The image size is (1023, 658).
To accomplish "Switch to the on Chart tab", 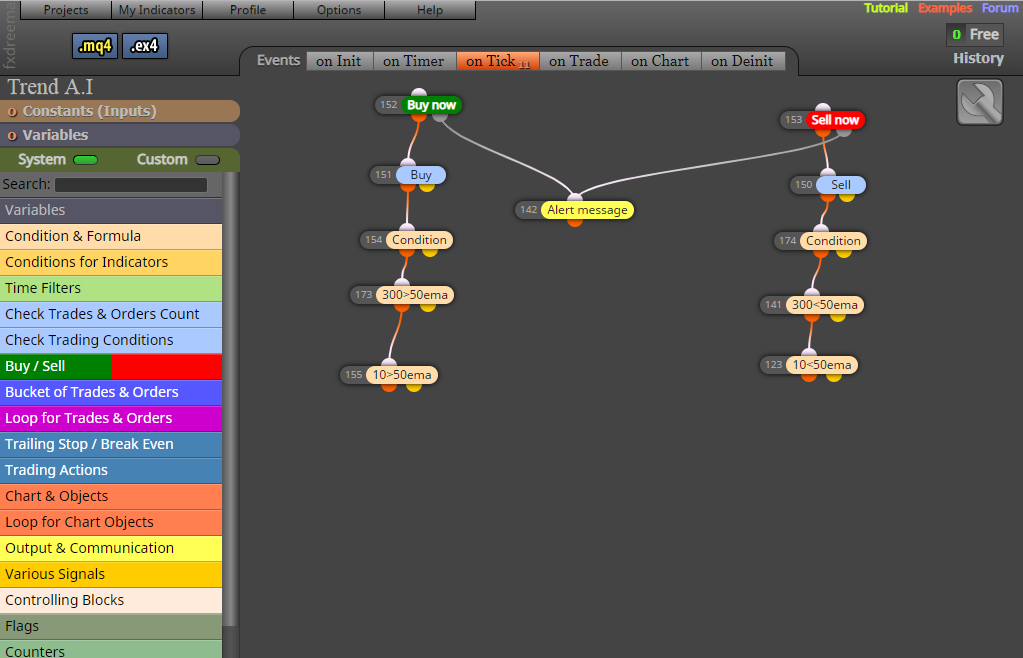I will [660, 61].
